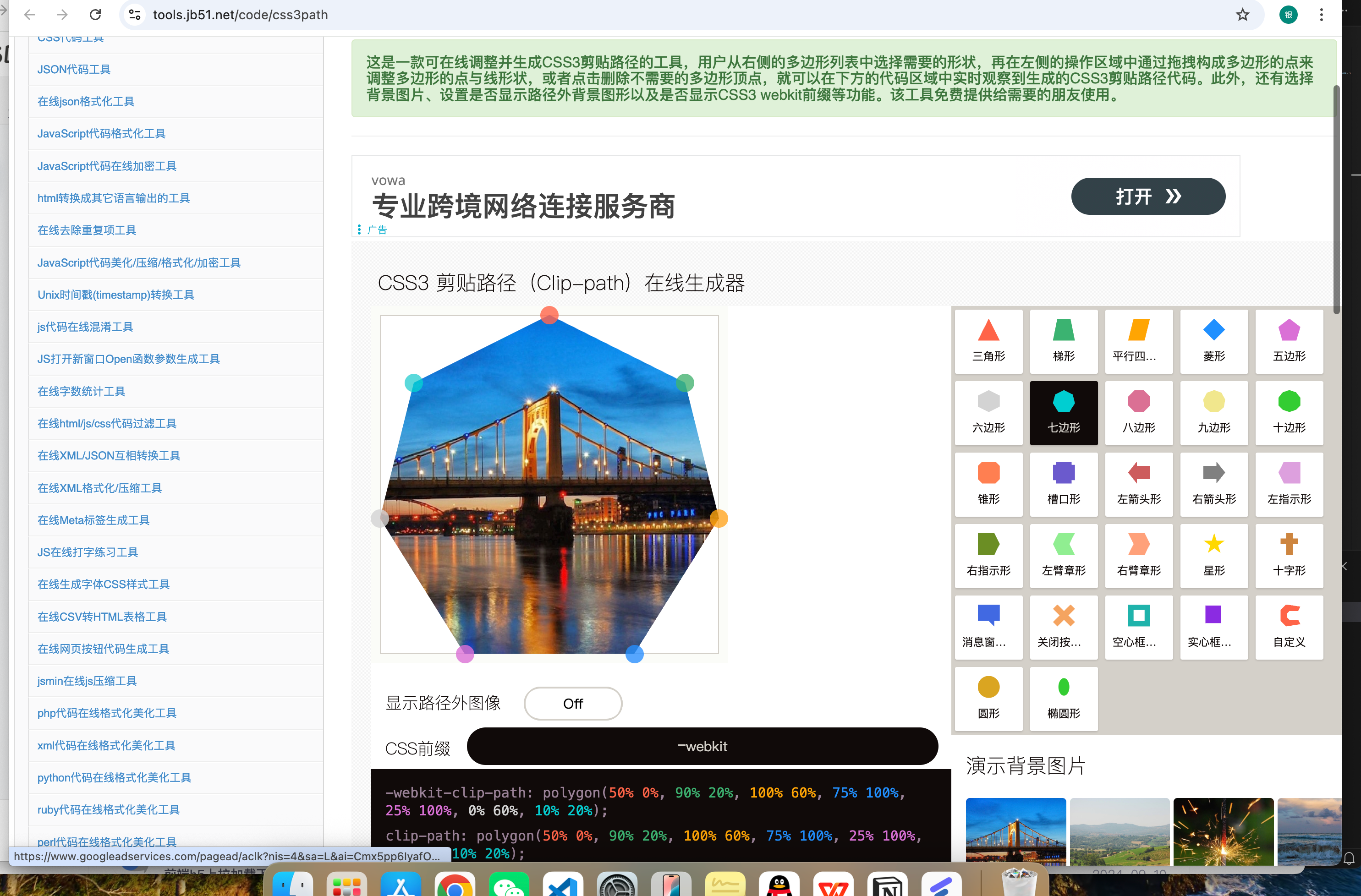
Task: Select the triangle (三角形) shape
Action: tap(988, 341)
